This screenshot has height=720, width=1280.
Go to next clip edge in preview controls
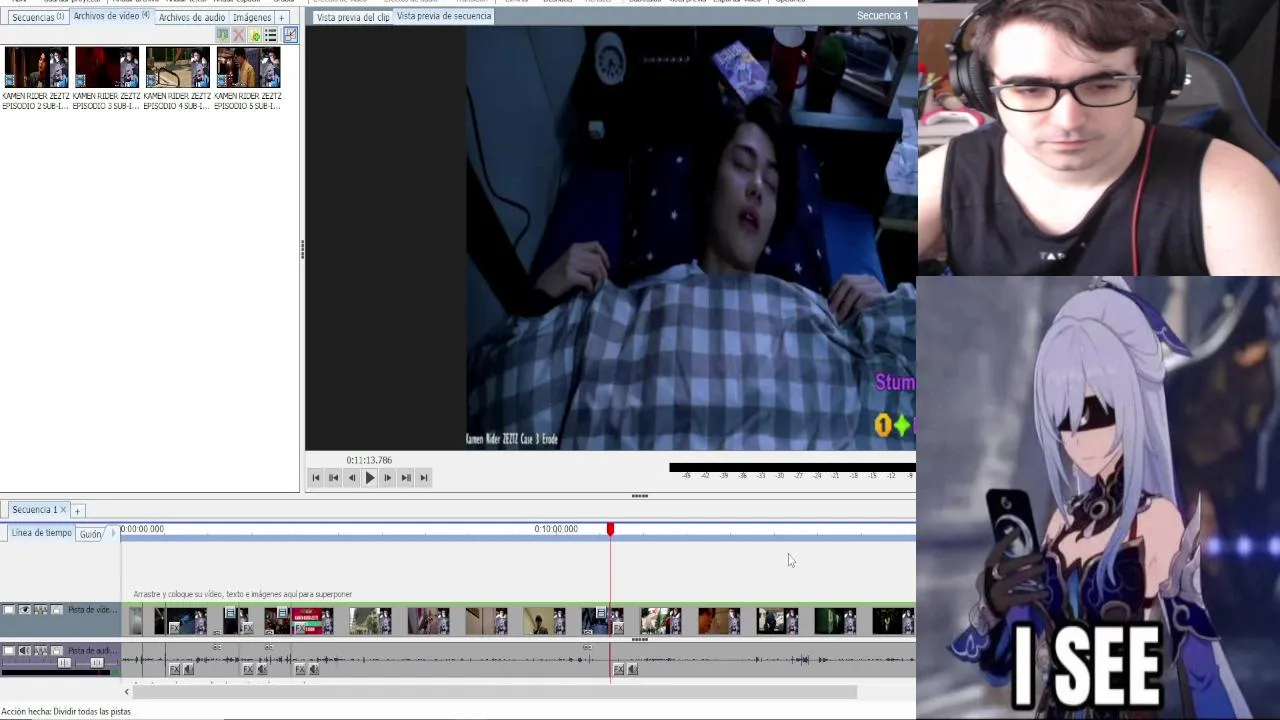coord(406,478)
